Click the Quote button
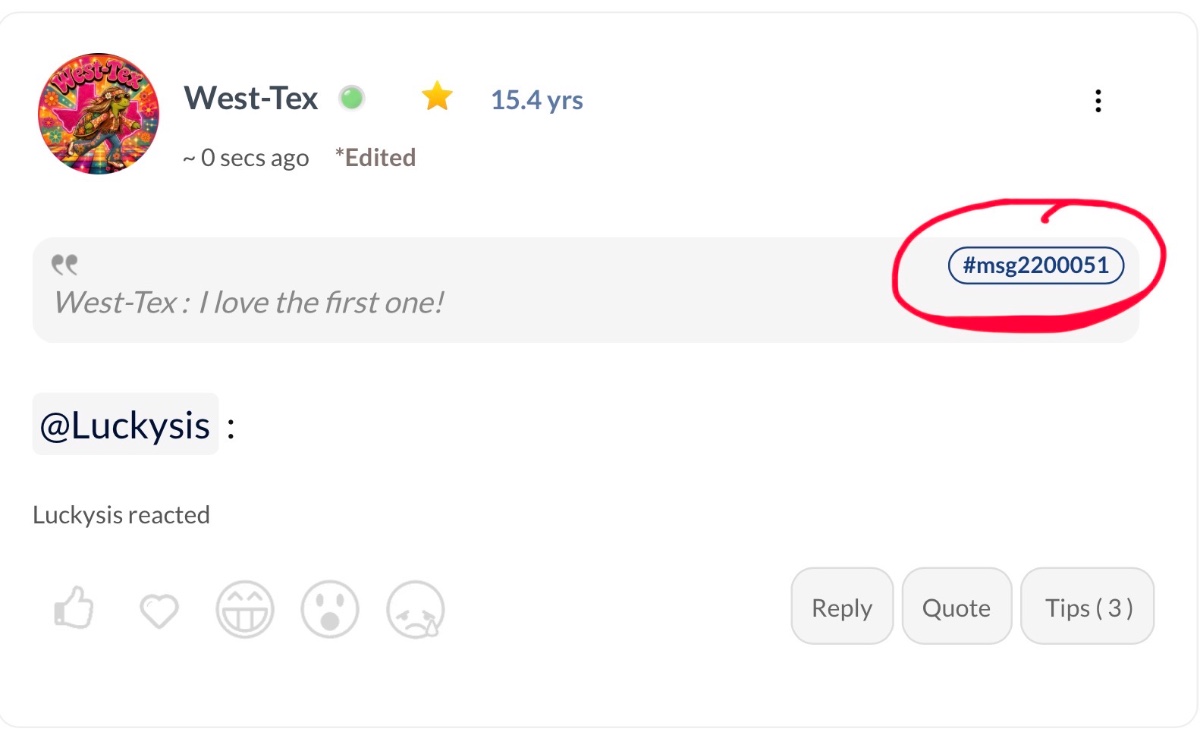The width and height of the screenshot is (1200, 735). (957, 606)
